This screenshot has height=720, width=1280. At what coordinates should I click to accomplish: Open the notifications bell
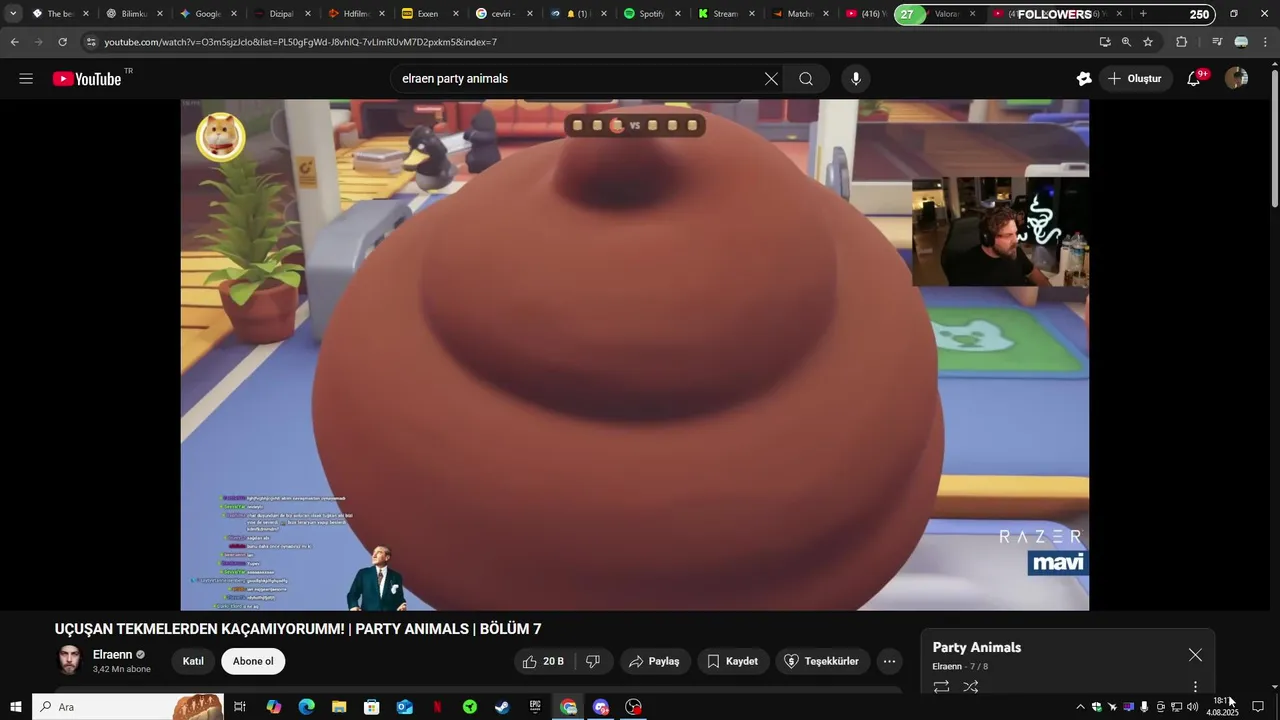coord(1194,79)
